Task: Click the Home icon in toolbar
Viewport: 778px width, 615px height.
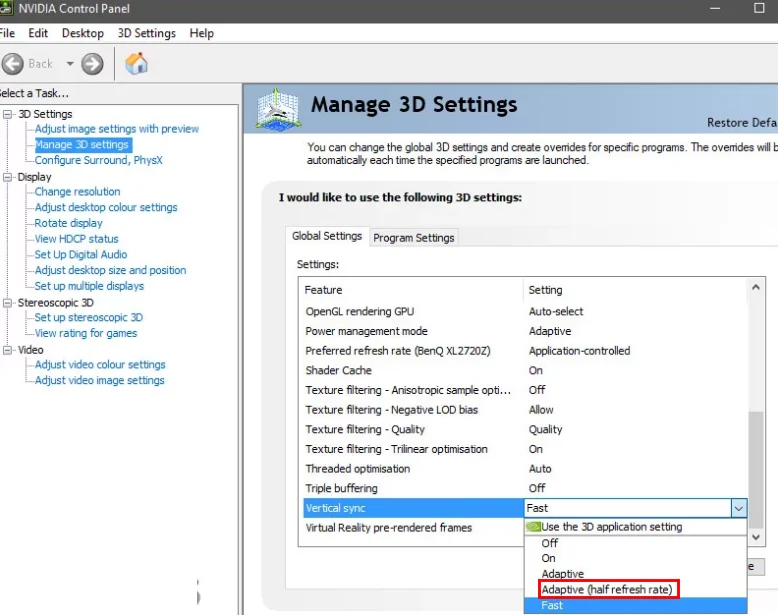Action: tap(136, 64)
